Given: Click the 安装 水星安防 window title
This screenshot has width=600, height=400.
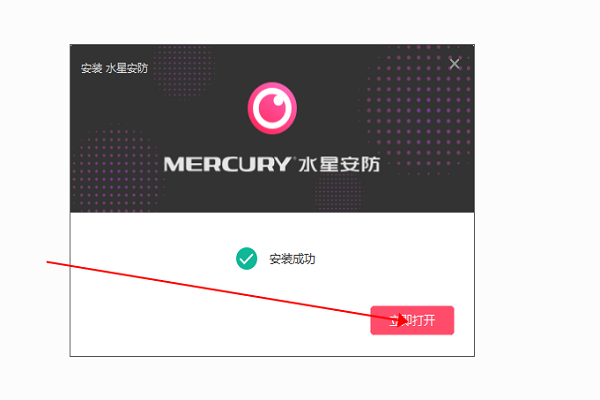Looking at the screenshot, I should pos(114,69).
